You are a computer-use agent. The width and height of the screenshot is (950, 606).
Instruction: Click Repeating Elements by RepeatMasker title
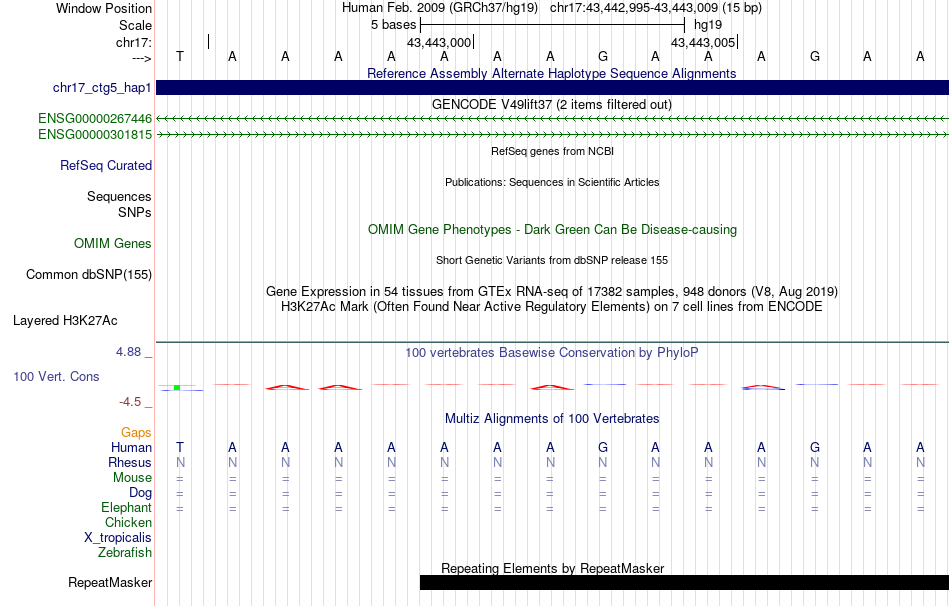pyautogui.click(x=553, y=568)
